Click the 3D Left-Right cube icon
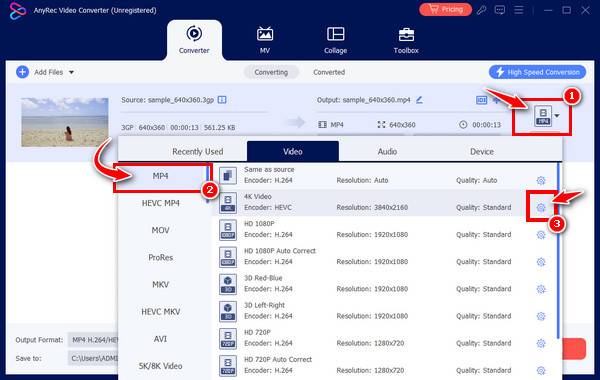Screen dimensions: 600x380 pyautogui.click(x=228, y=312)
